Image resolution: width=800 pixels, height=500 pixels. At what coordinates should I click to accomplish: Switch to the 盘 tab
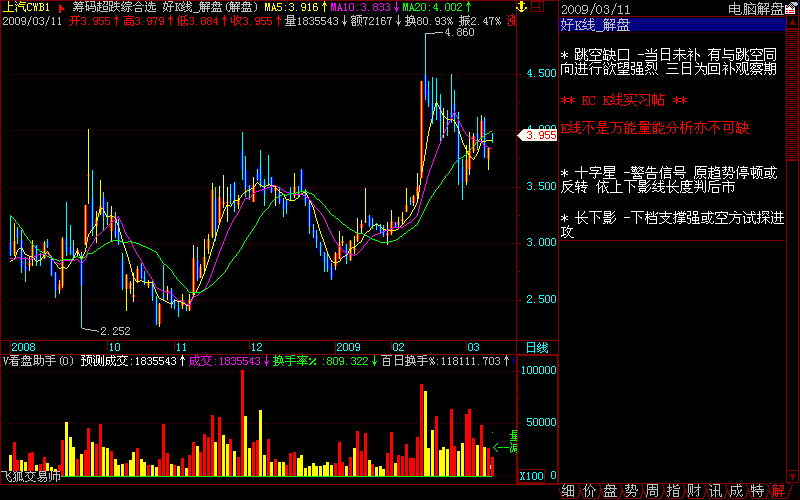[x=610, y=491]
